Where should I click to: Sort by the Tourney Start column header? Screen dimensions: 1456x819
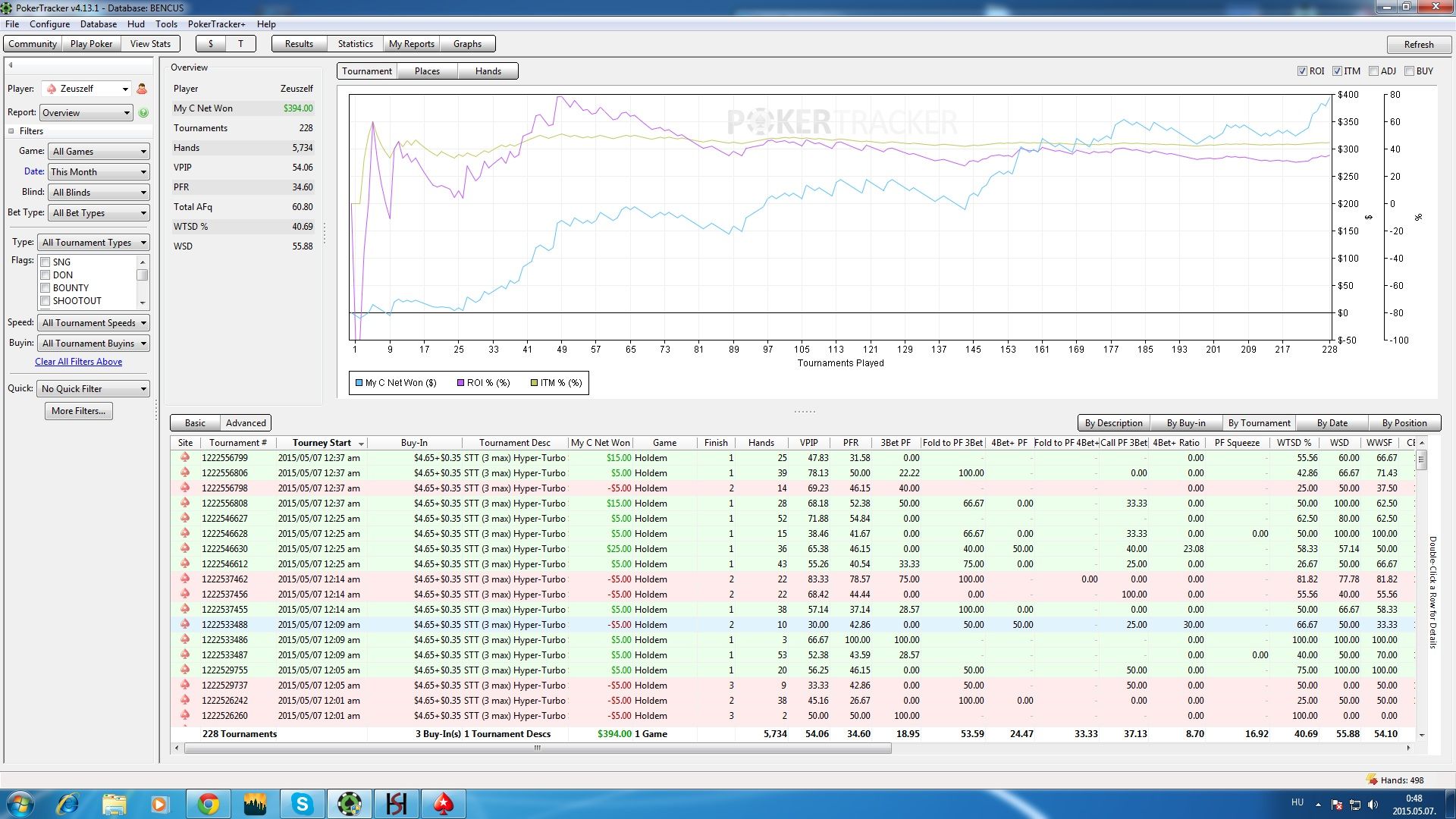(x=322, y=443)
